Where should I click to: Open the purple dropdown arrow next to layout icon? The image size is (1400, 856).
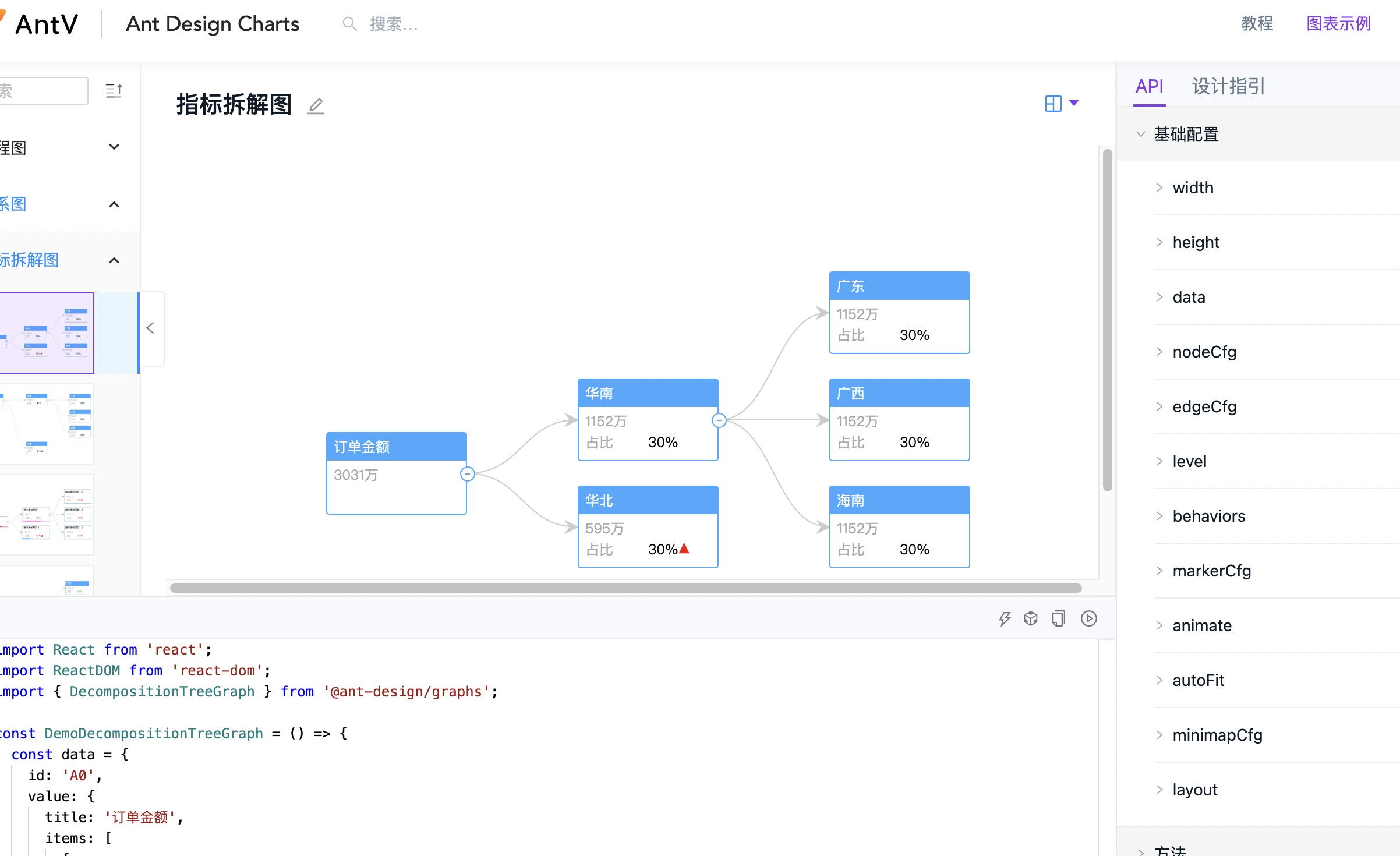click(x=1073, y=103)
